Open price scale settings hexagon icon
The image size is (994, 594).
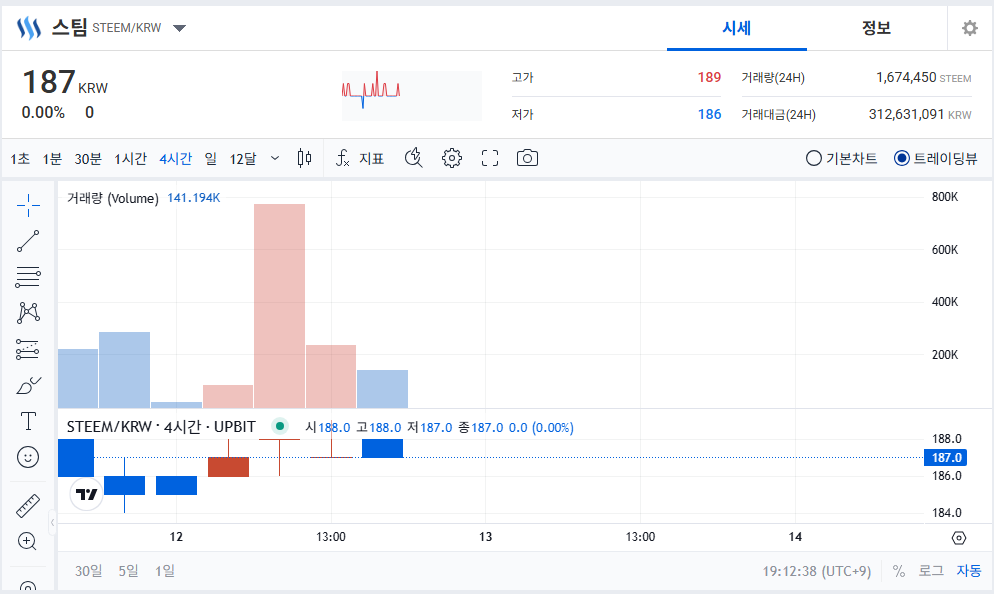coord(959,538)
